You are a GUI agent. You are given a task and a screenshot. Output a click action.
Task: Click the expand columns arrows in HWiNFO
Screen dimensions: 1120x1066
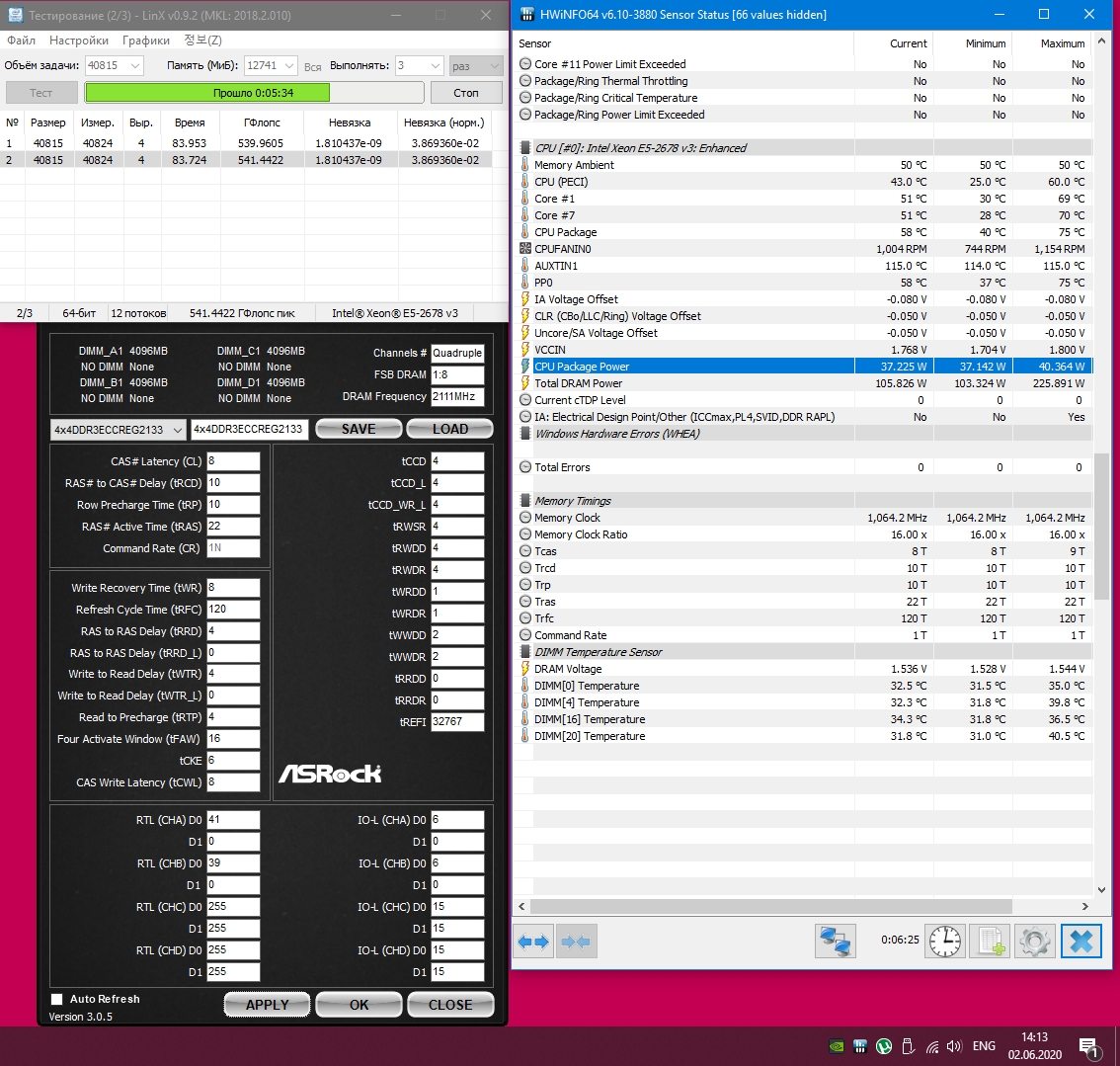[533, 942]
